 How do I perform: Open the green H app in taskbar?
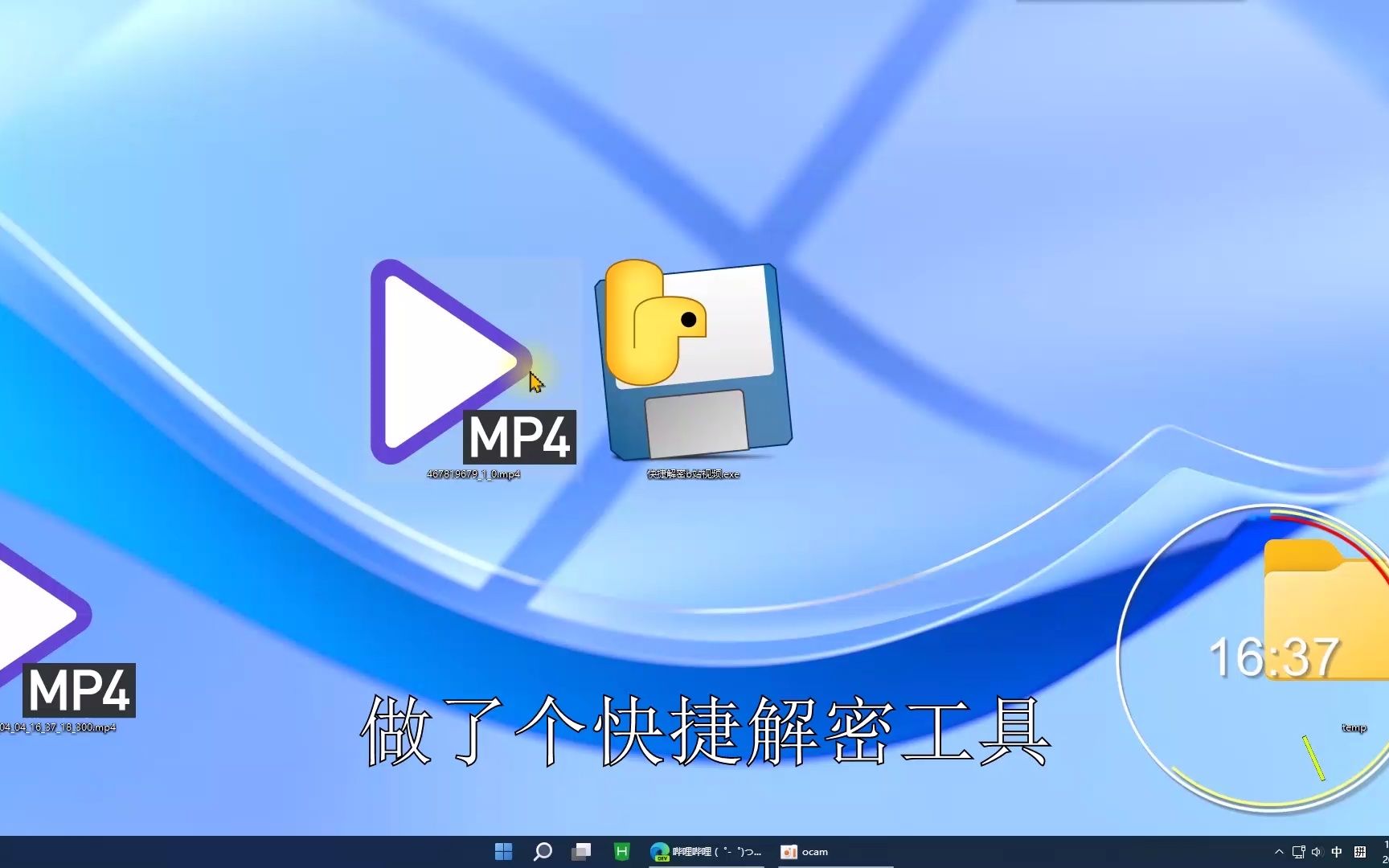pyautogui.click(x=621, y=852)
